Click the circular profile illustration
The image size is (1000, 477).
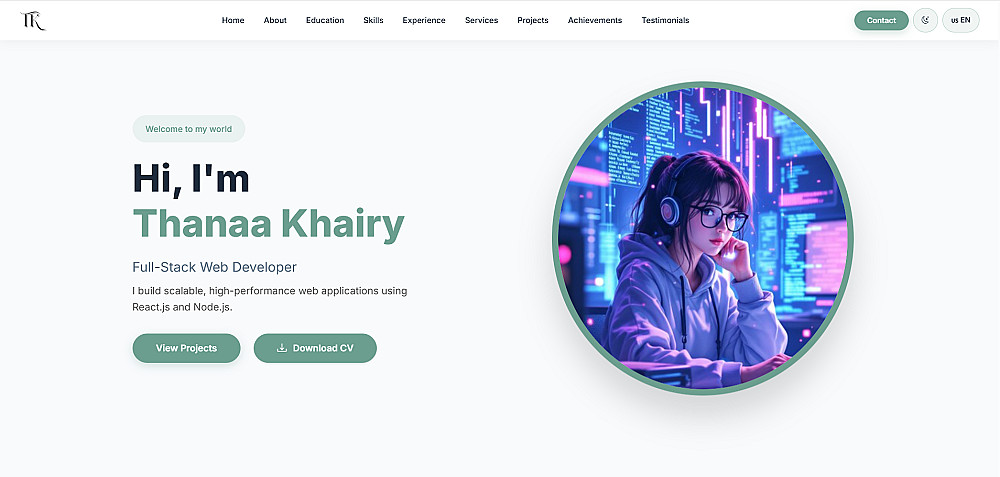702,238
